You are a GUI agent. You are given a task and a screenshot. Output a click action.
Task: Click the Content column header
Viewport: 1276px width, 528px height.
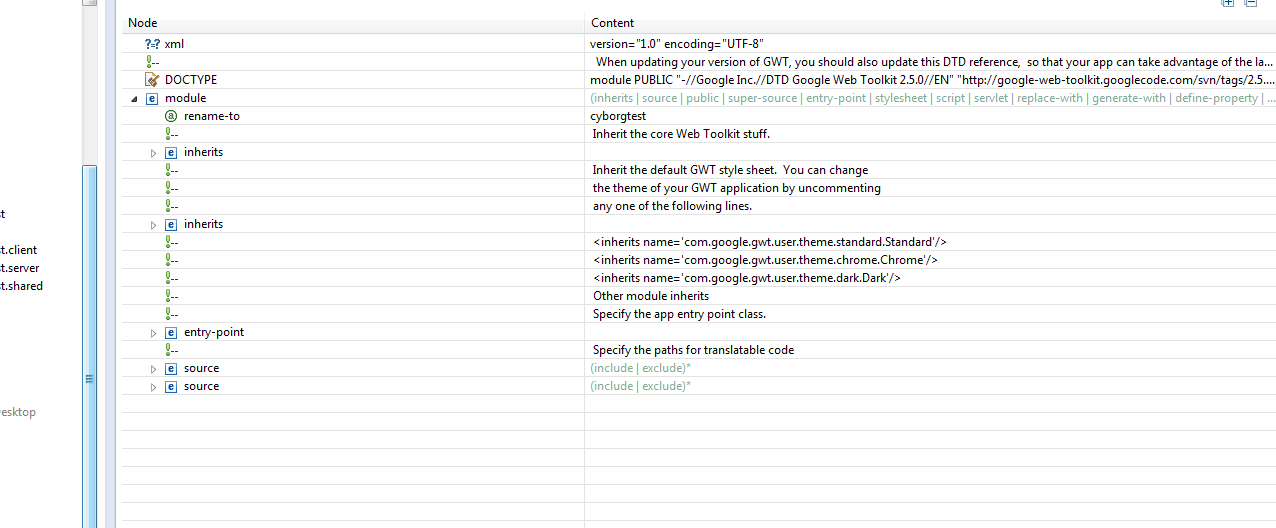(612, 23)
